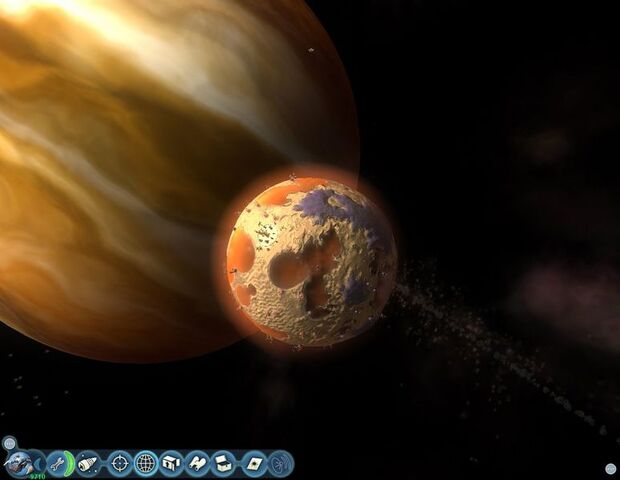Click the green energy arc meter
Image resolution: width=620 pixels, height=480 pixels.
tap(70, 463)
